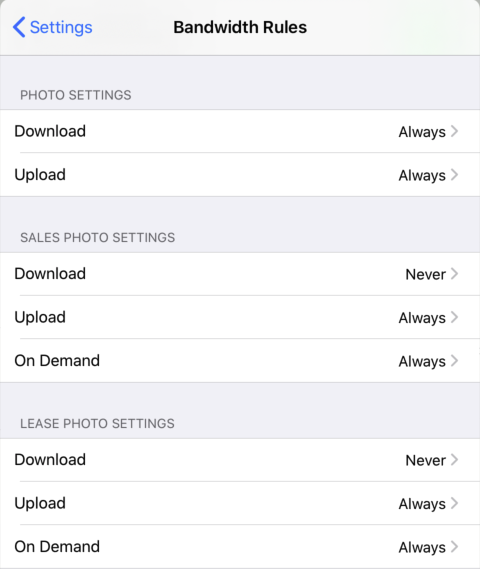Open Sales Photo On Demand row
The height and width of the screenshot is (569, 480).
tap(240, 361)
